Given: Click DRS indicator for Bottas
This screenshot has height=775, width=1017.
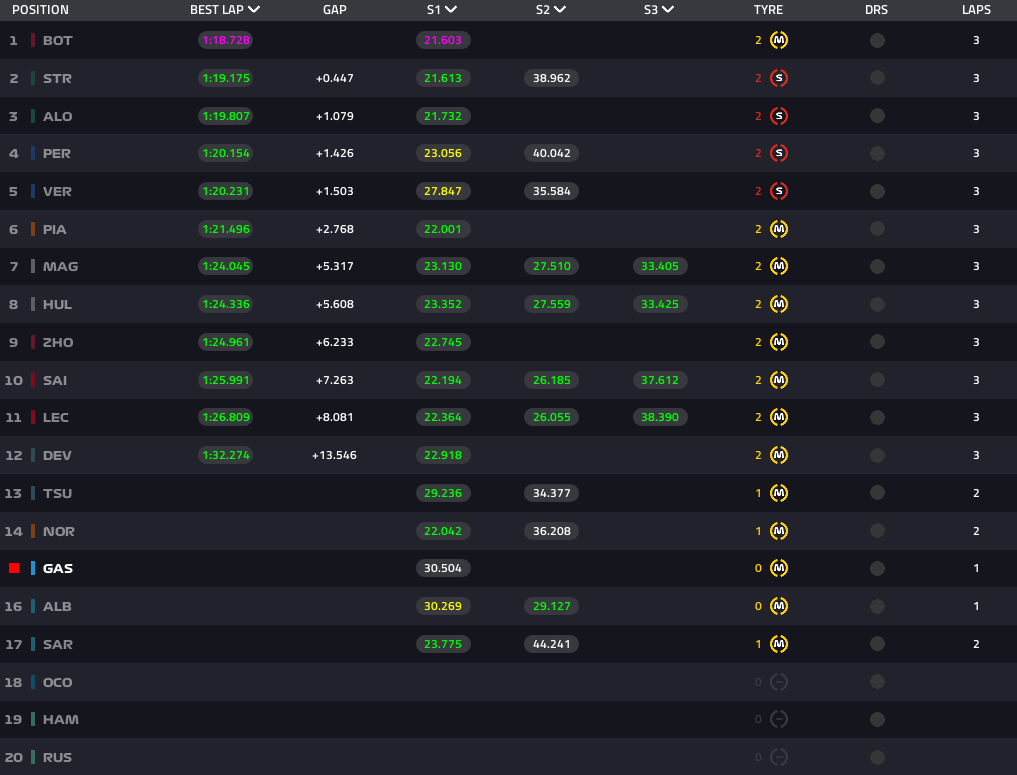Looking at the screenshot, I should tap(877, 41).
